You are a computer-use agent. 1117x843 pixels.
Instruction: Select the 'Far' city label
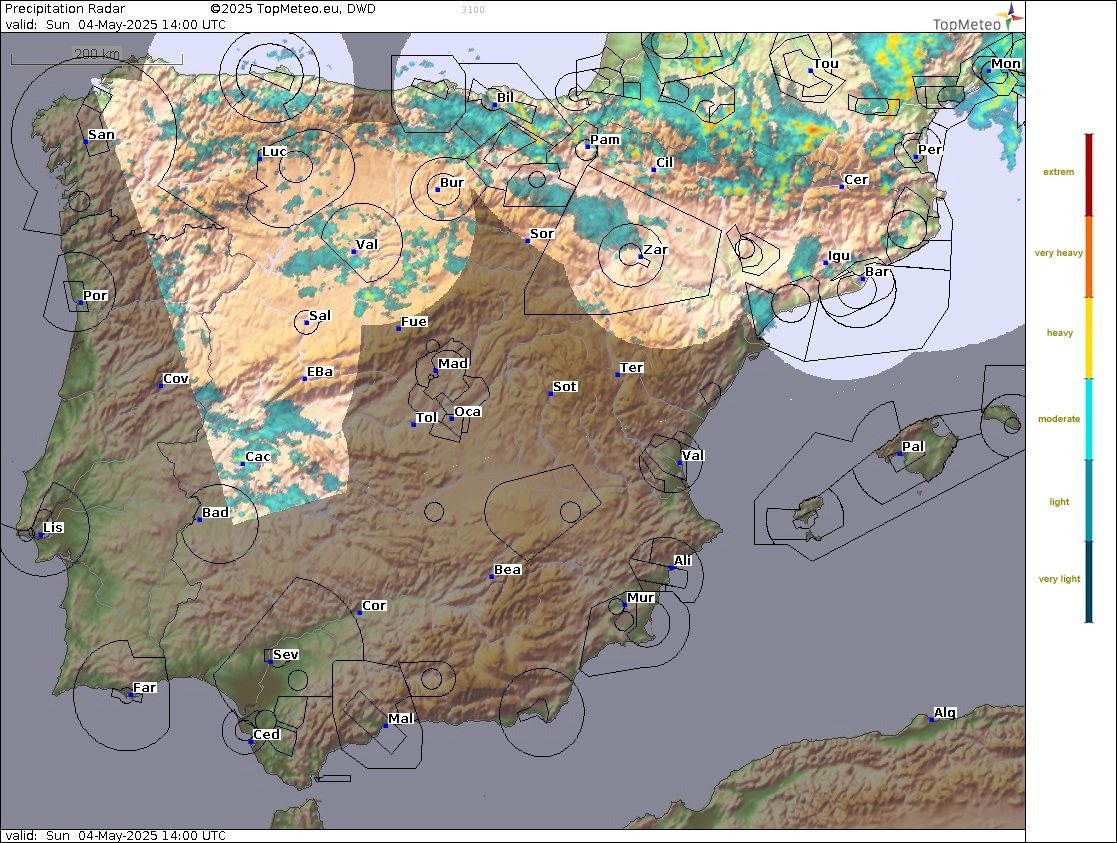[x=145, y=688]
